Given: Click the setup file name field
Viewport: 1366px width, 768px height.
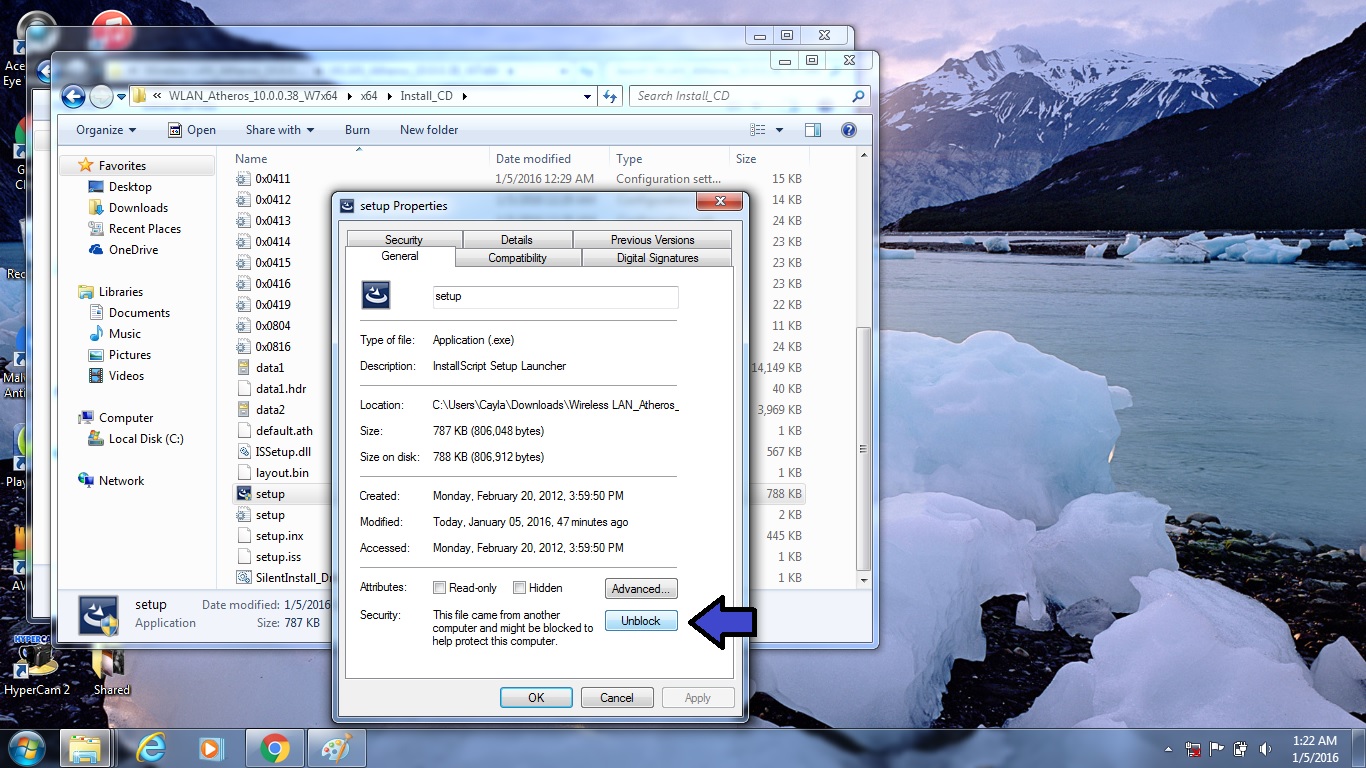Looking at the screenshot, I should [555, 297].
